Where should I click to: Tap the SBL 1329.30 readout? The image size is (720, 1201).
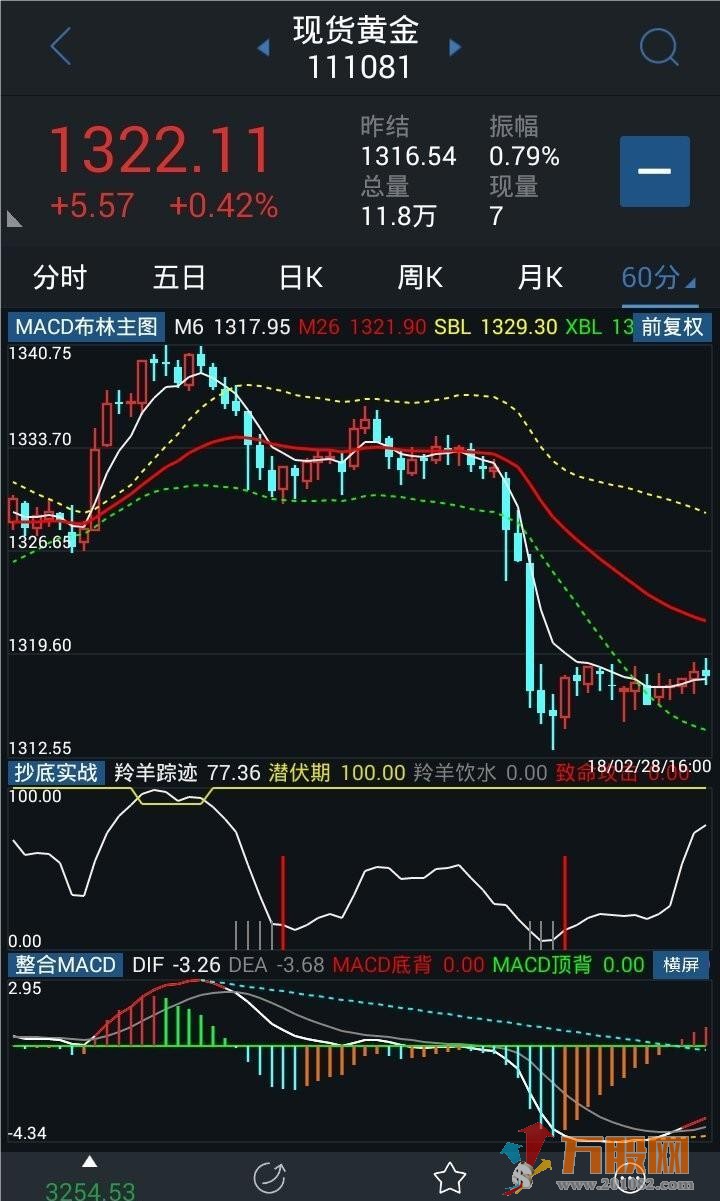[496, 327]
